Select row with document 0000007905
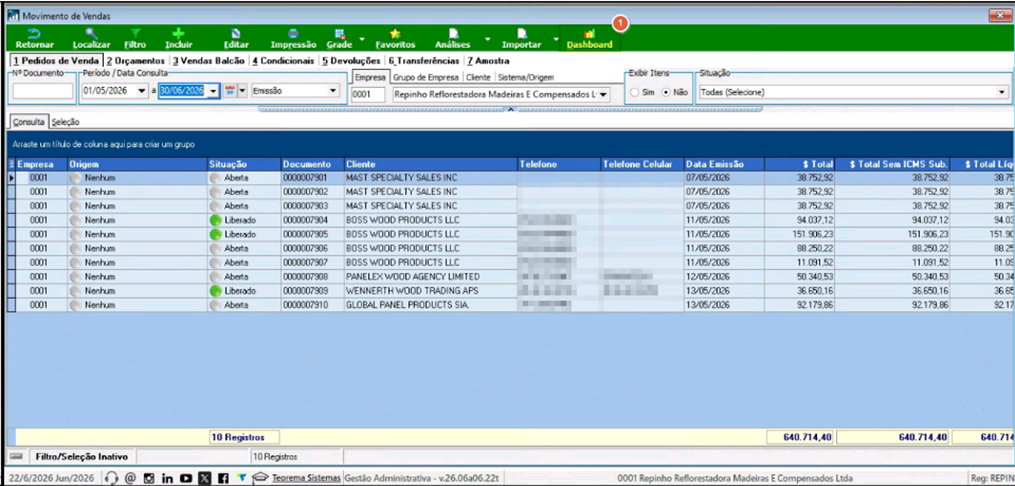The image size is (1015, 486). click(508, 234)
